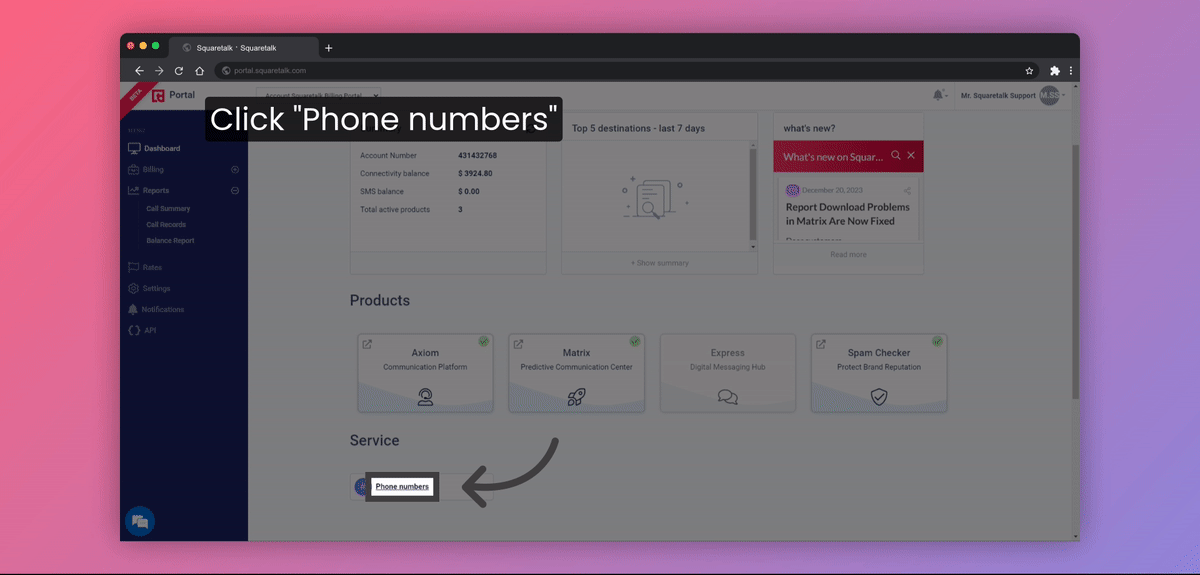Open the Billing menu in sidebar
This screenshot has width=1200, height=575.
(152, 169)
